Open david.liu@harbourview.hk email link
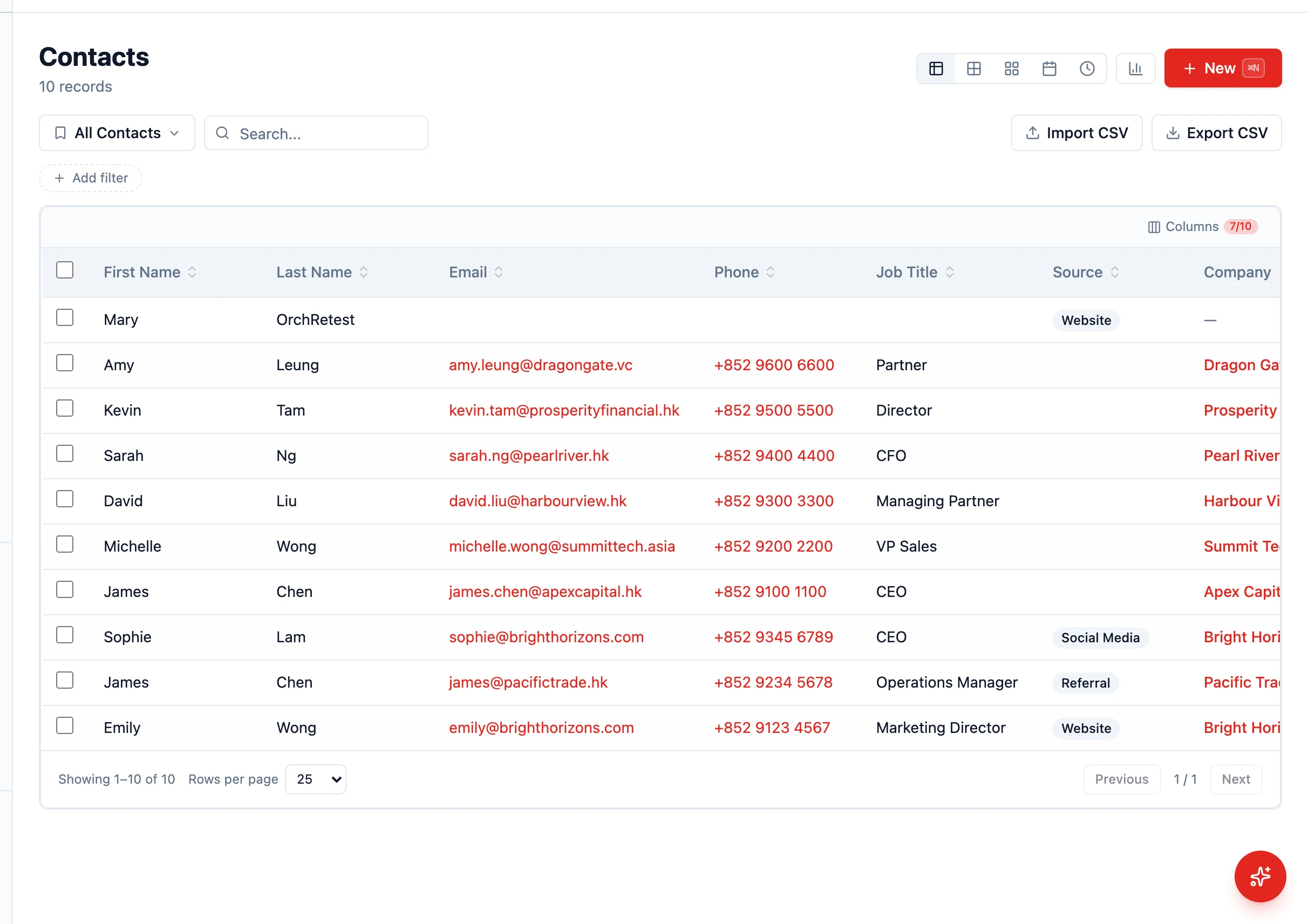This screenshot has height=924, width=1308. 537,501
